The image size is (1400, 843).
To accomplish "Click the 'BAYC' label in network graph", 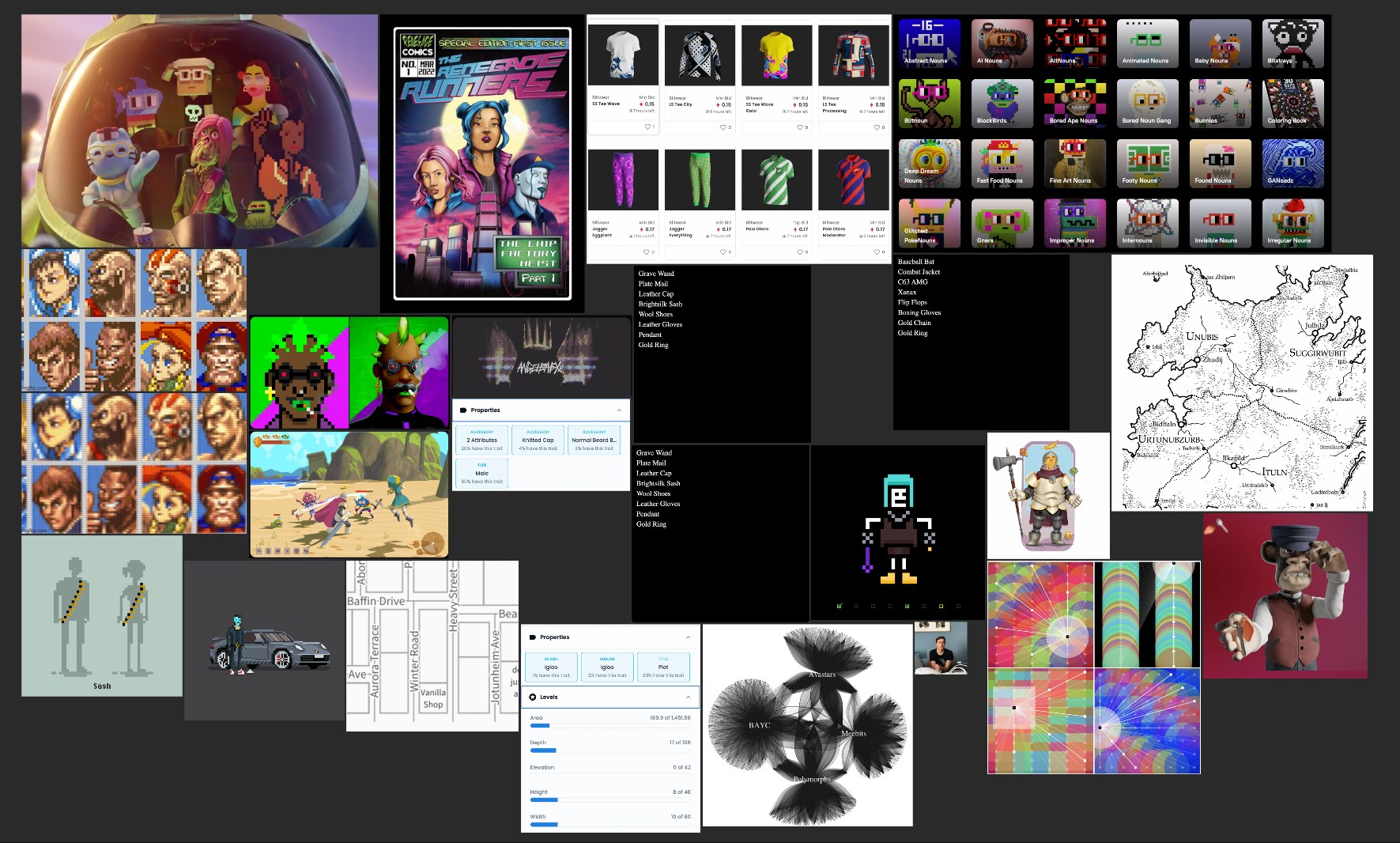I will (x=759, y=725).
